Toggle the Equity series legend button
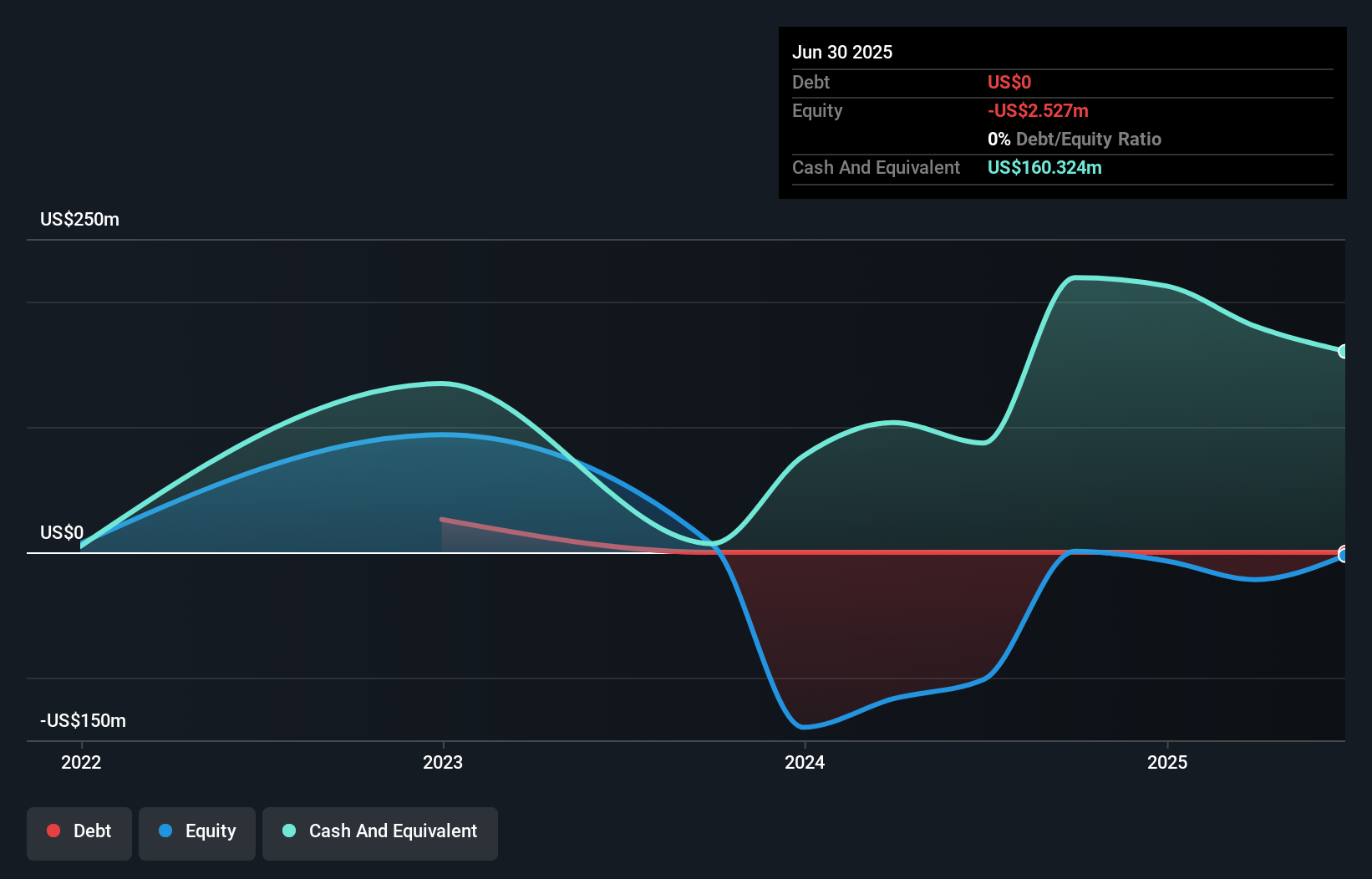 tap(197, 833)
